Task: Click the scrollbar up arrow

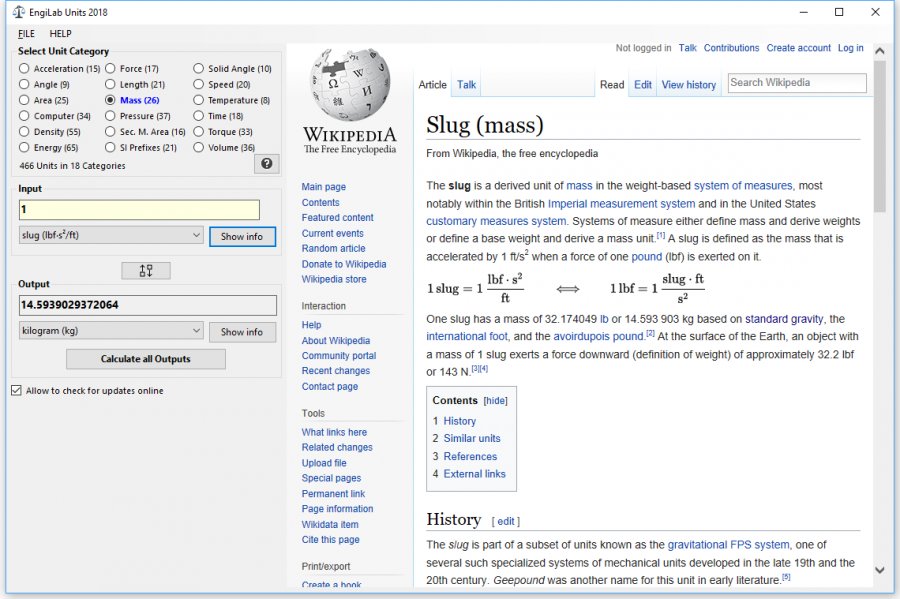Action: pyautogui.click(x=879, y=51)
